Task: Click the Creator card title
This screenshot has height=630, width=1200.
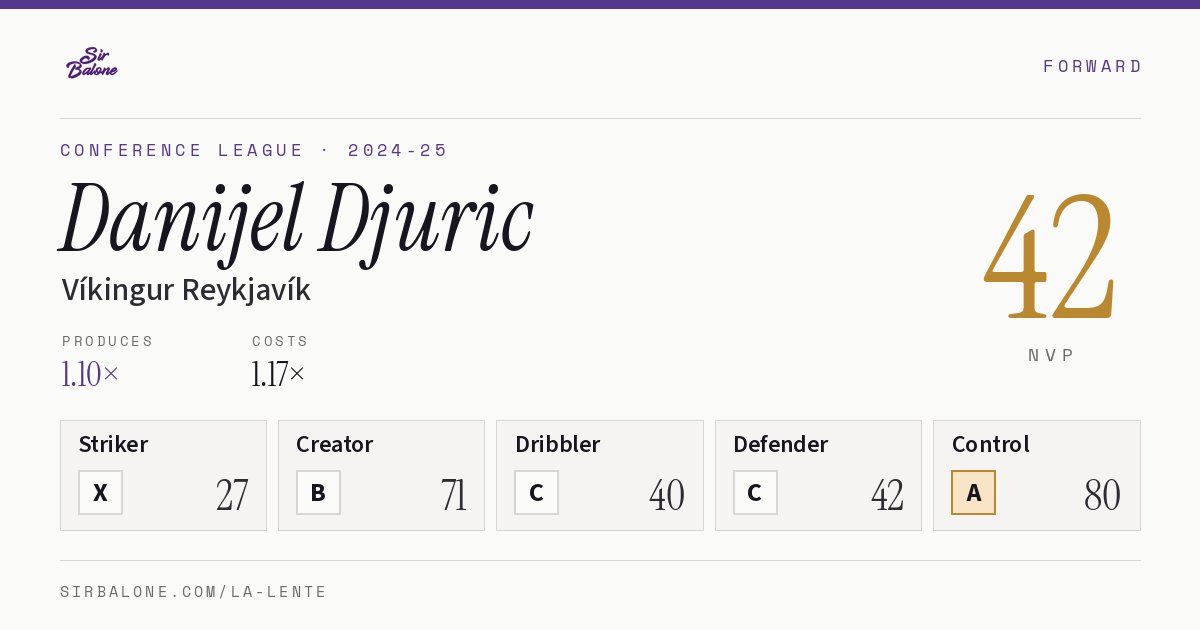Action: click(335, 444)
